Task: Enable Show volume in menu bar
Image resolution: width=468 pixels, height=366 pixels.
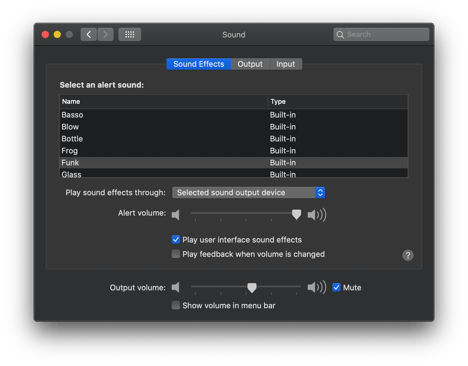Action: (176, 305)
